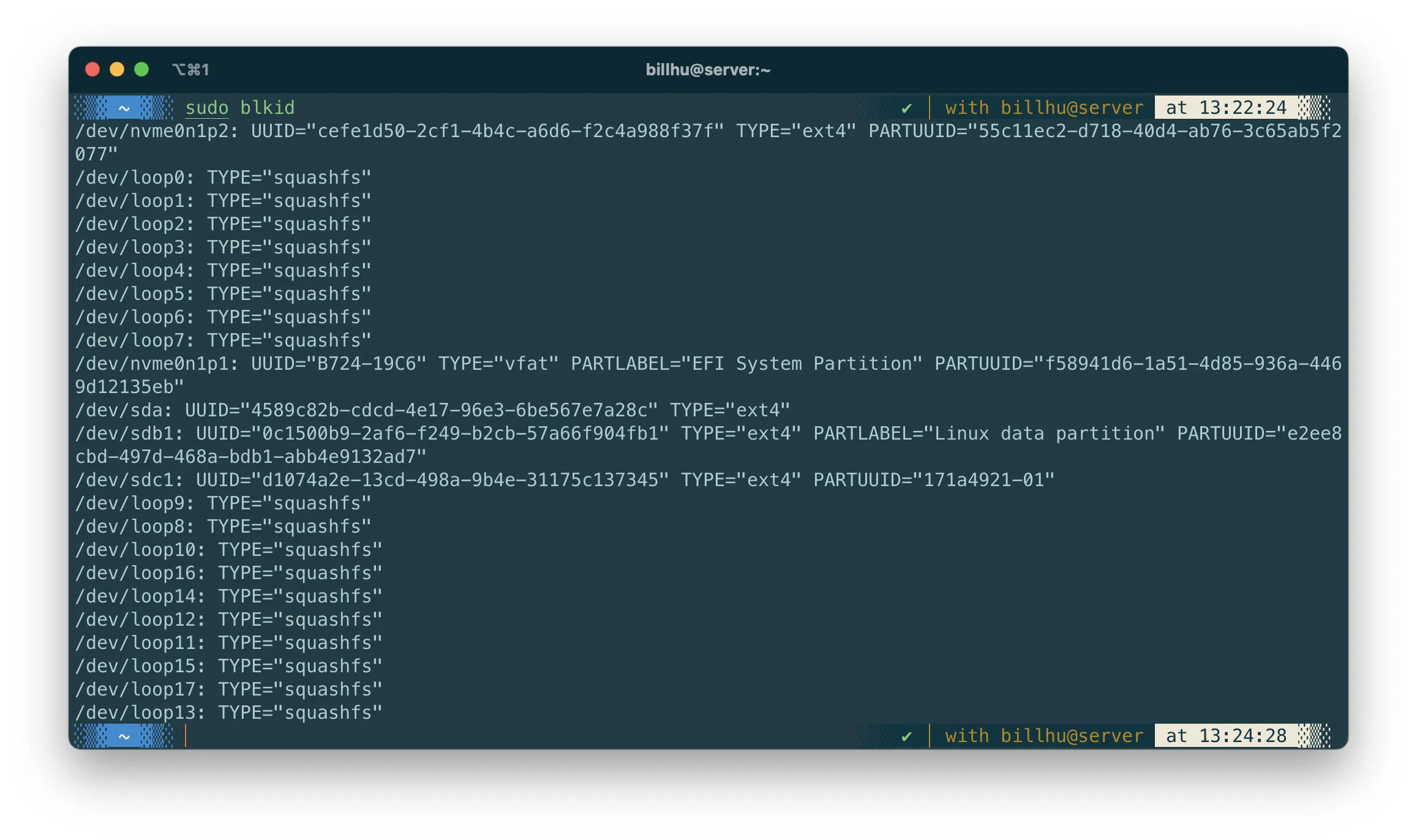Click the ⌥⌘1 window shortcut indicator
The width and height of the screenshot is (1417, 840).
coord(190,70)
